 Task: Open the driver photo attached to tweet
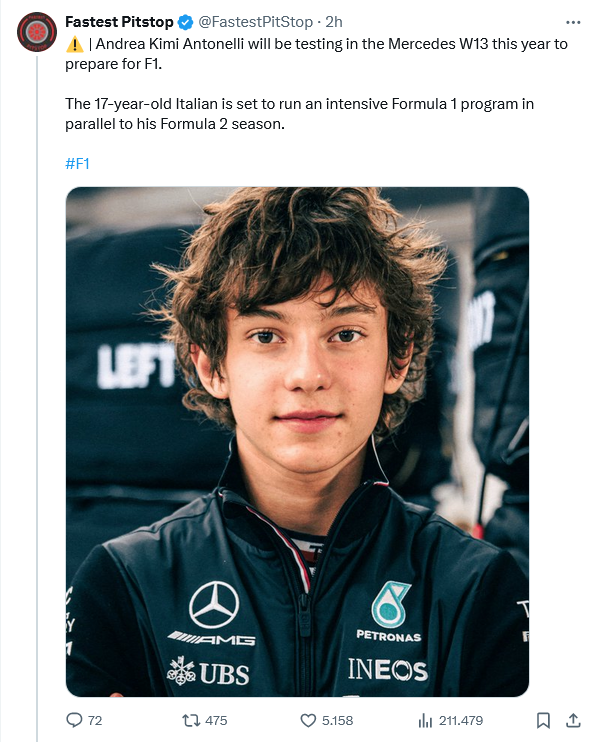[297, 442]
